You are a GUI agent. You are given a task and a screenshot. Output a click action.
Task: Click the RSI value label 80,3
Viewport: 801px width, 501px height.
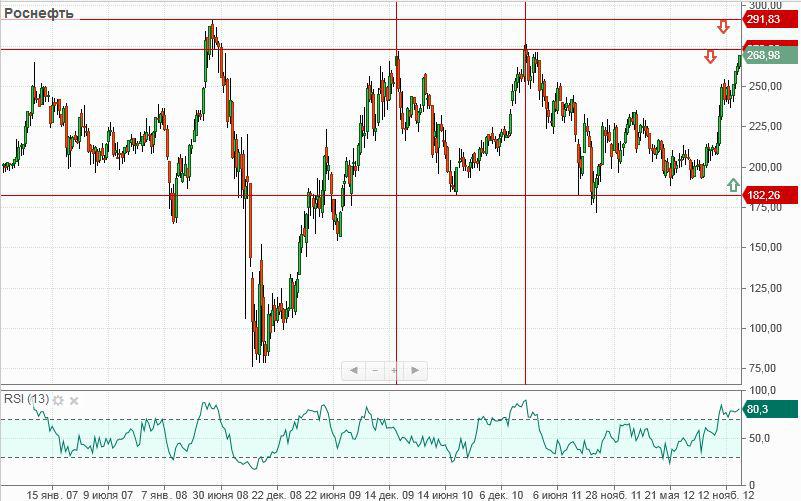tap(770, 409)
